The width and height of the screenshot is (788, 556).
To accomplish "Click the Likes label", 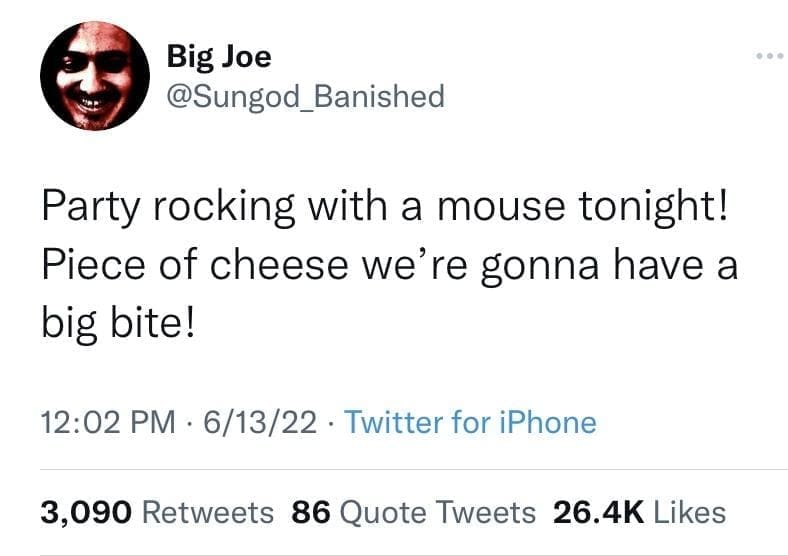I will [690, 513].
